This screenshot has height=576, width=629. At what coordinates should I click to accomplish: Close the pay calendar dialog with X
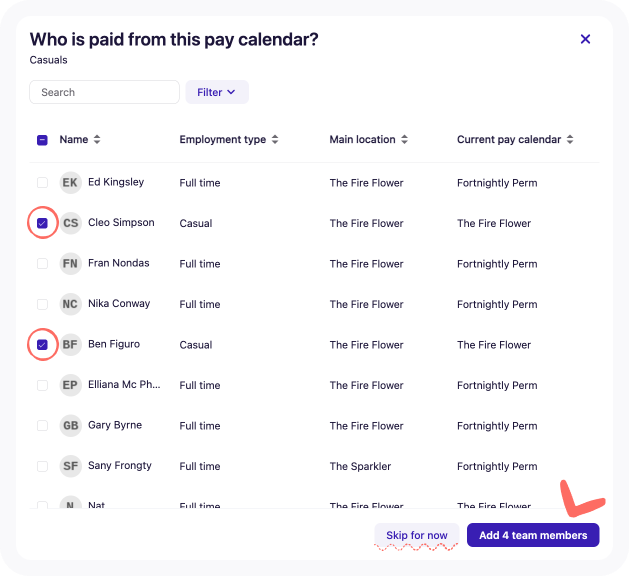coord(585,39)
